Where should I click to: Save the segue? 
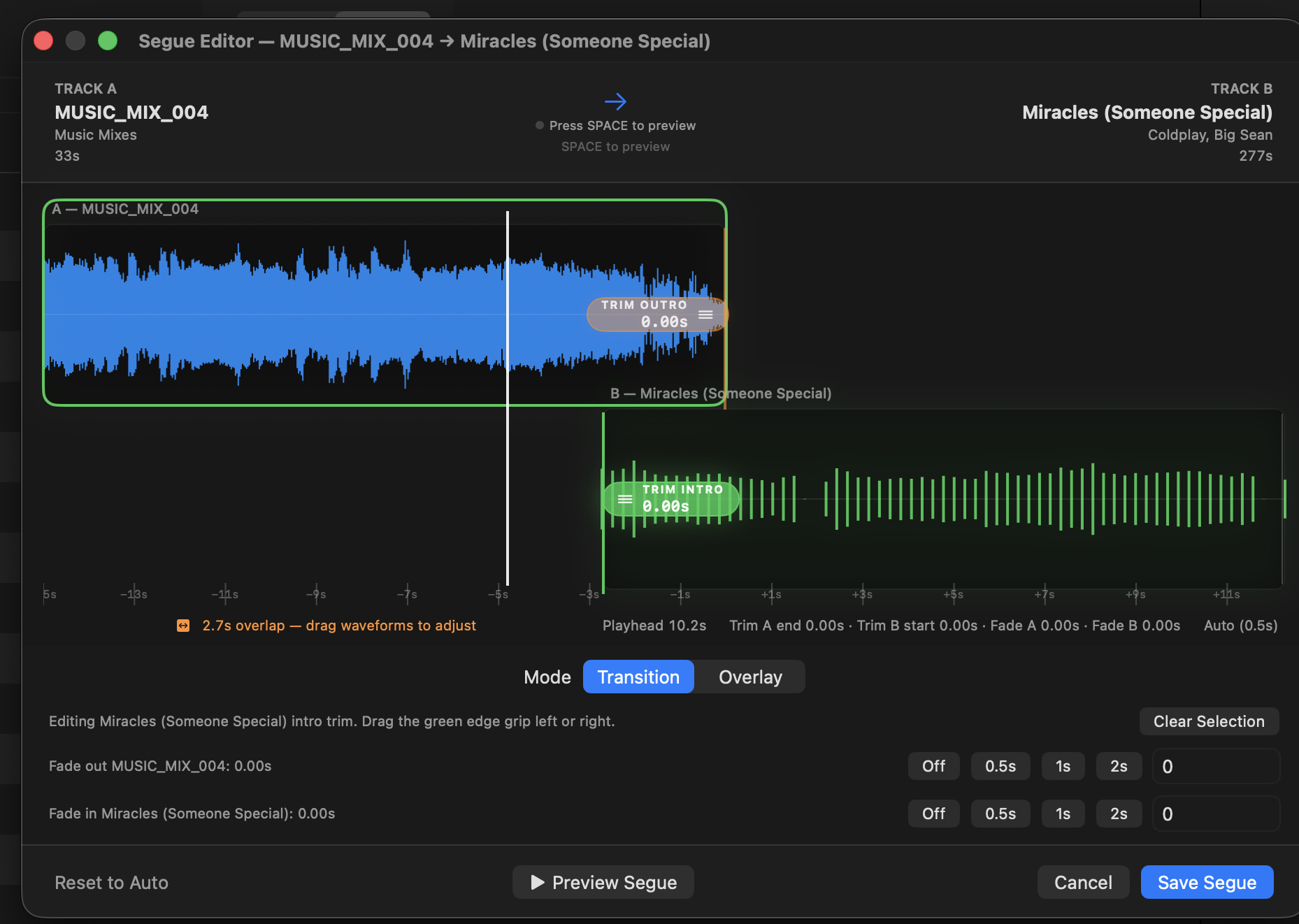coord(1207,882)
